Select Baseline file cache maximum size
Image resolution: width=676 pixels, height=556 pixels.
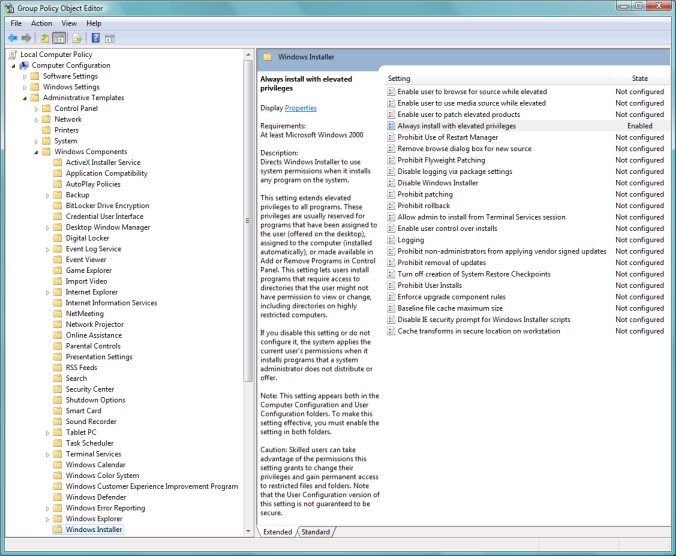[450, 308]
